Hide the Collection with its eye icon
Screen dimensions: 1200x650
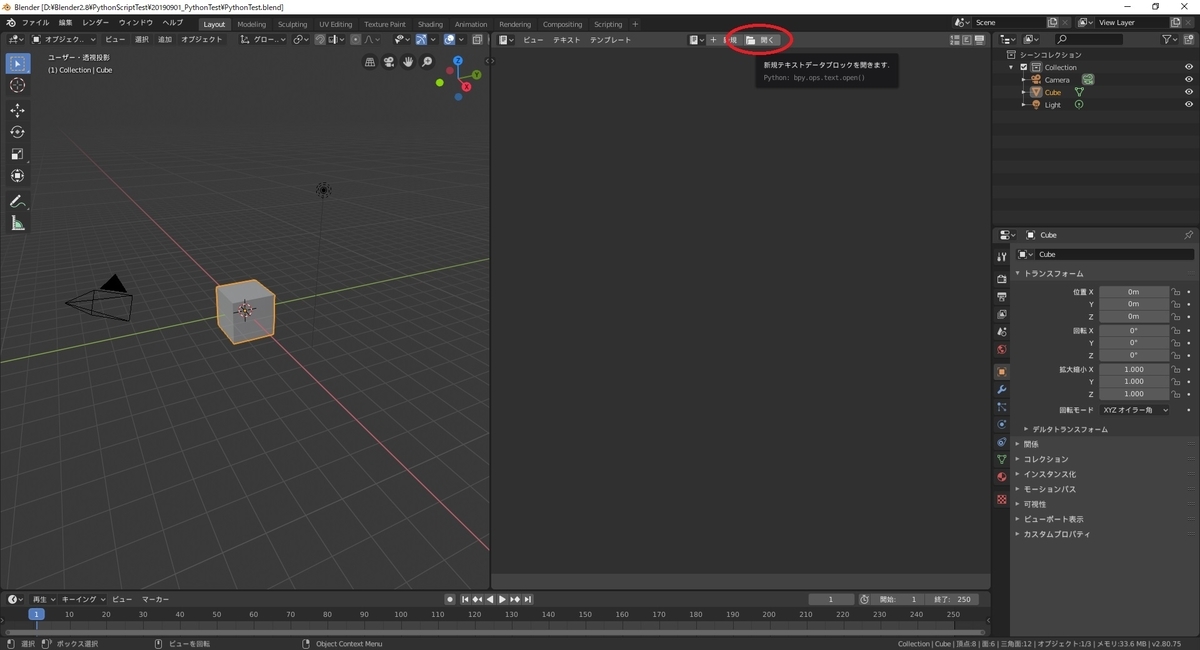(x=1189, y=67)
